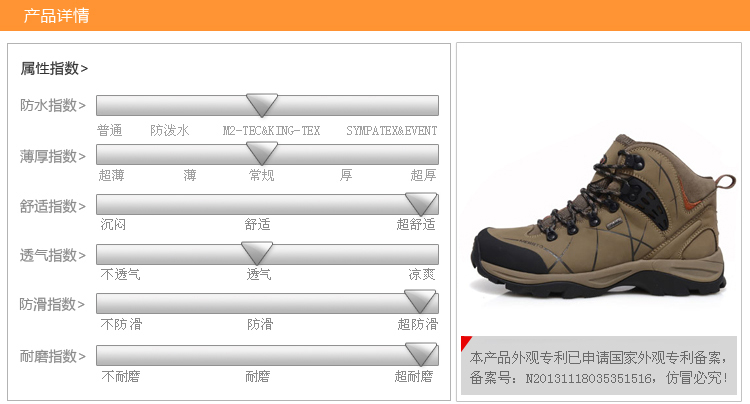Click the wear-resistance index slider triangle marker
Viewport: 750px width, 404px height.
pyautogui.click(x=421, y=355)
